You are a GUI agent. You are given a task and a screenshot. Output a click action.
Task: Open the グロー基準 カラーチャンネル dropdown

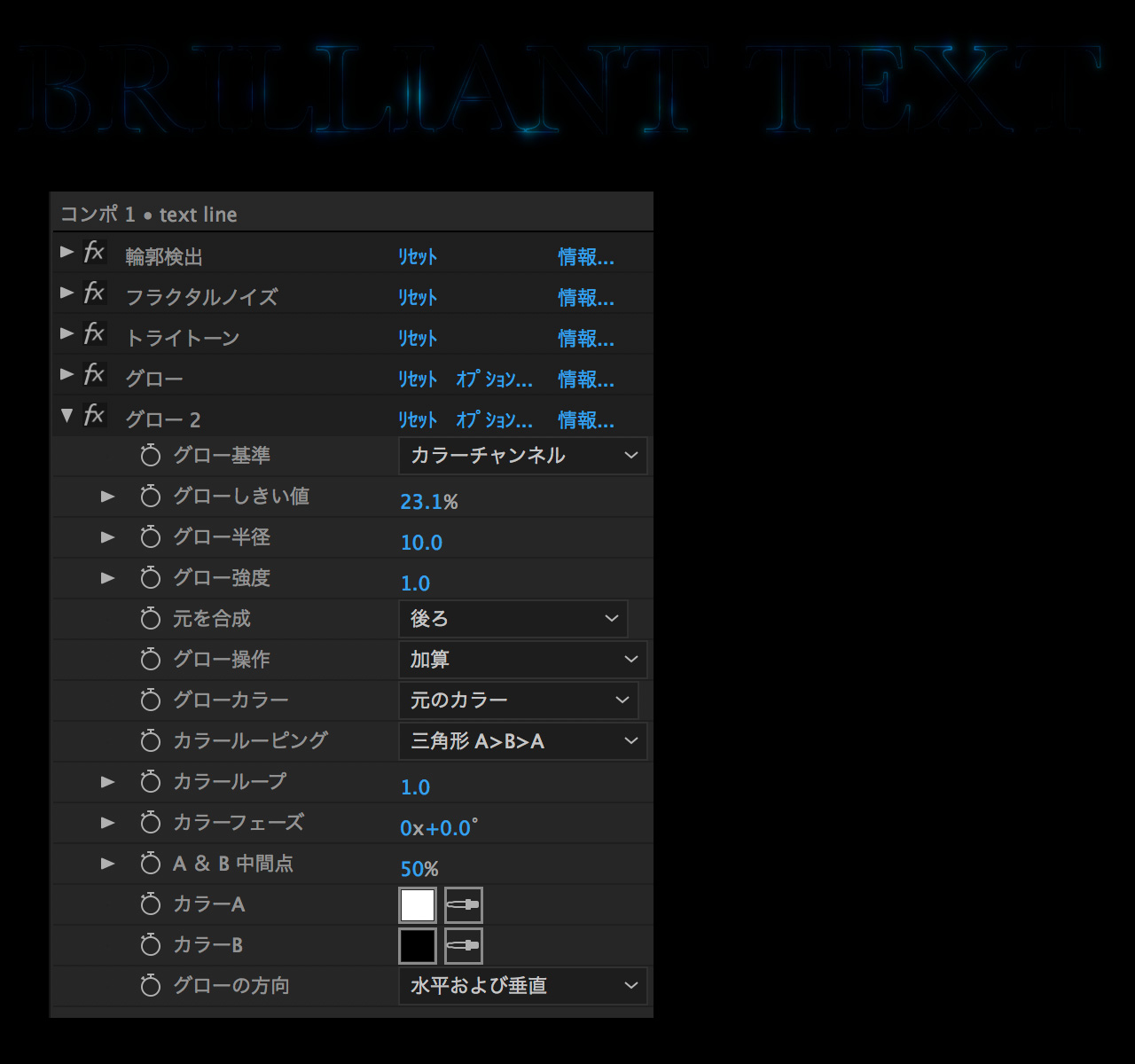(x=522, y=456)
